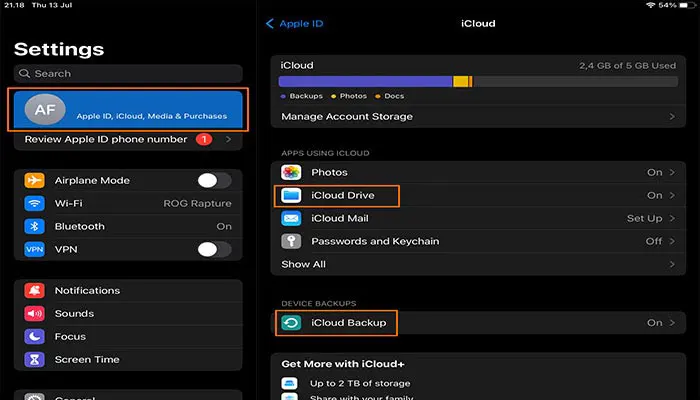Image resolution: width=700 pixels, height=400 pixels.
Task: Open chevron beside Review Apple ID phone number
Action: coord(229,140)
